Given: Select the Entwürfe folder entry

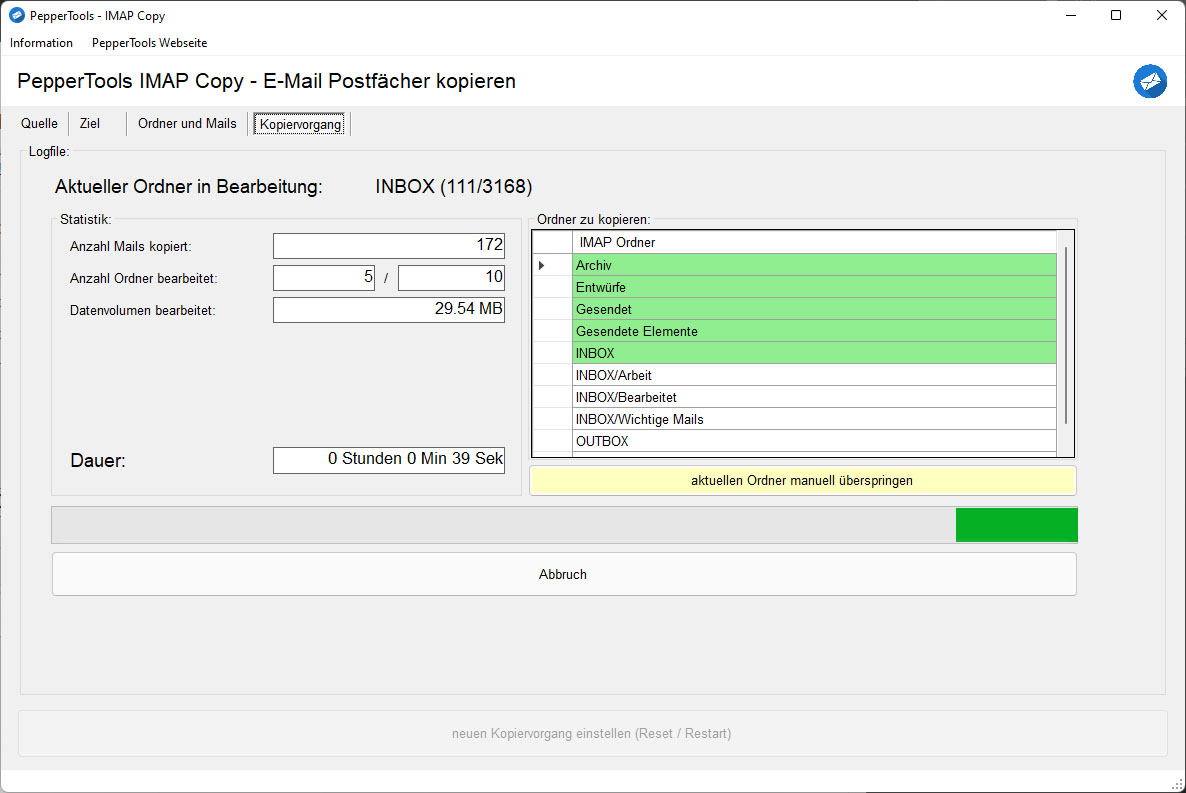Looking at the screenshot, I should point(700,287).
